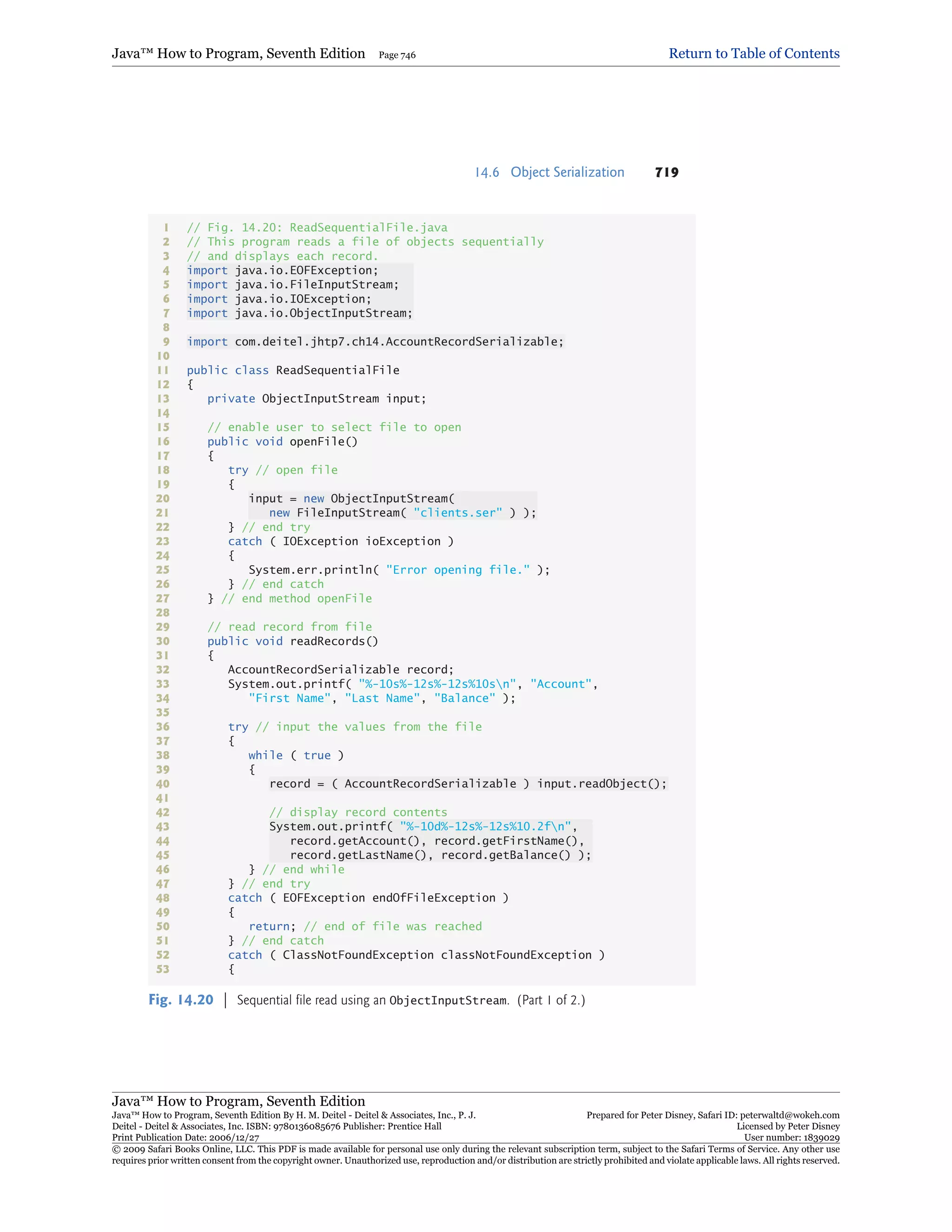Click the input.readObject() code line
This screenshot has width=952, height=1232.
click(468, 783)
